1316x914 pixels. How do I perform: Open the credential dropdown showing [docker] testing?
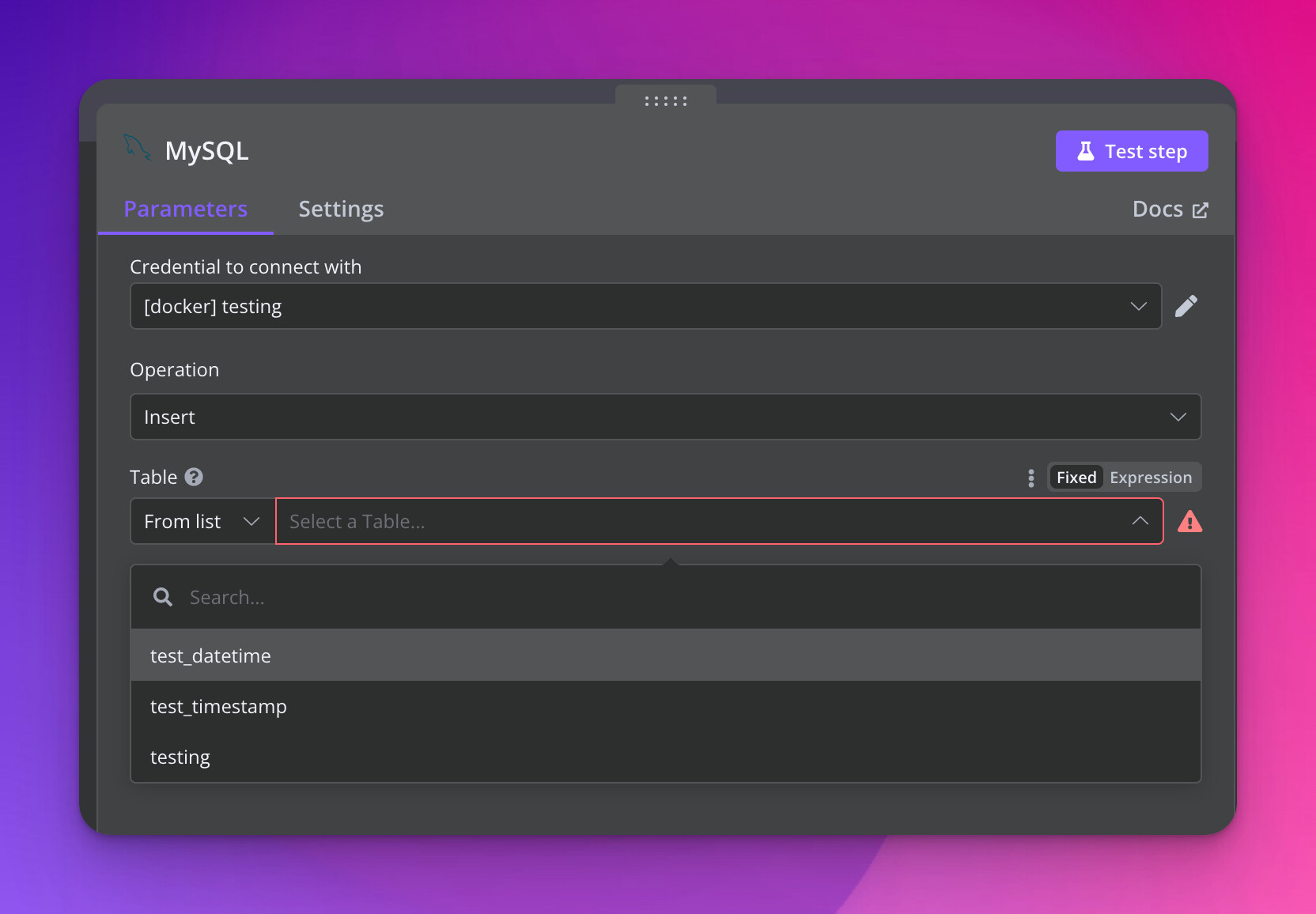click(x=645, y=306)
